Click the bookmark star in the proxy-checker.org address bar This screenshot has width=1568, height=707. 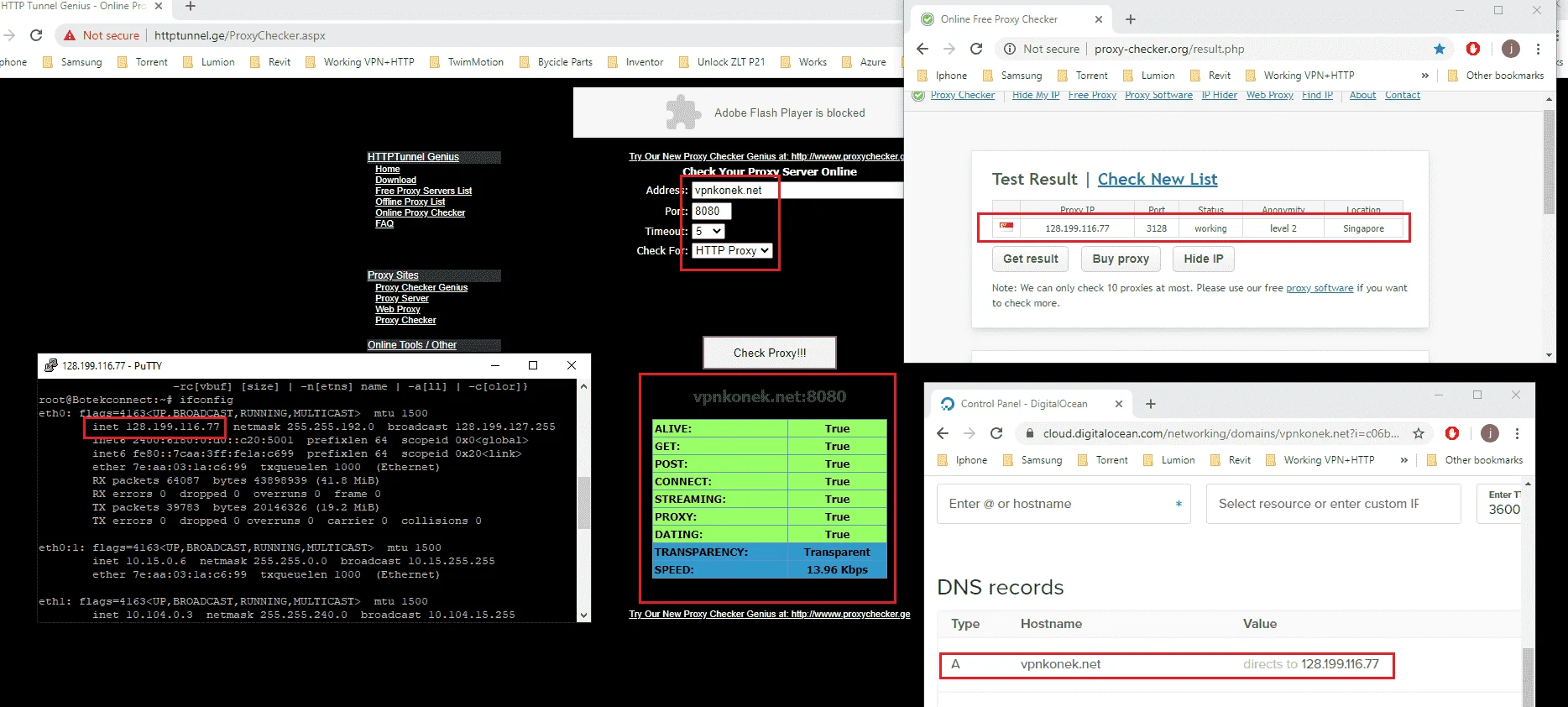[x=1440, y=49]
